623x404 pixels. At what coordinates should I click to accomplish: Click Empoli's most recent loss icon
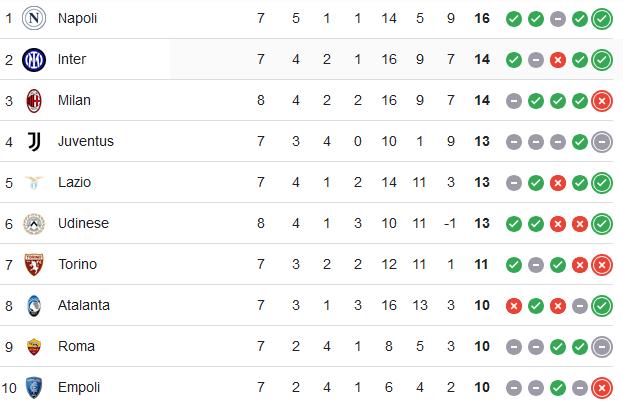point(602,388)
